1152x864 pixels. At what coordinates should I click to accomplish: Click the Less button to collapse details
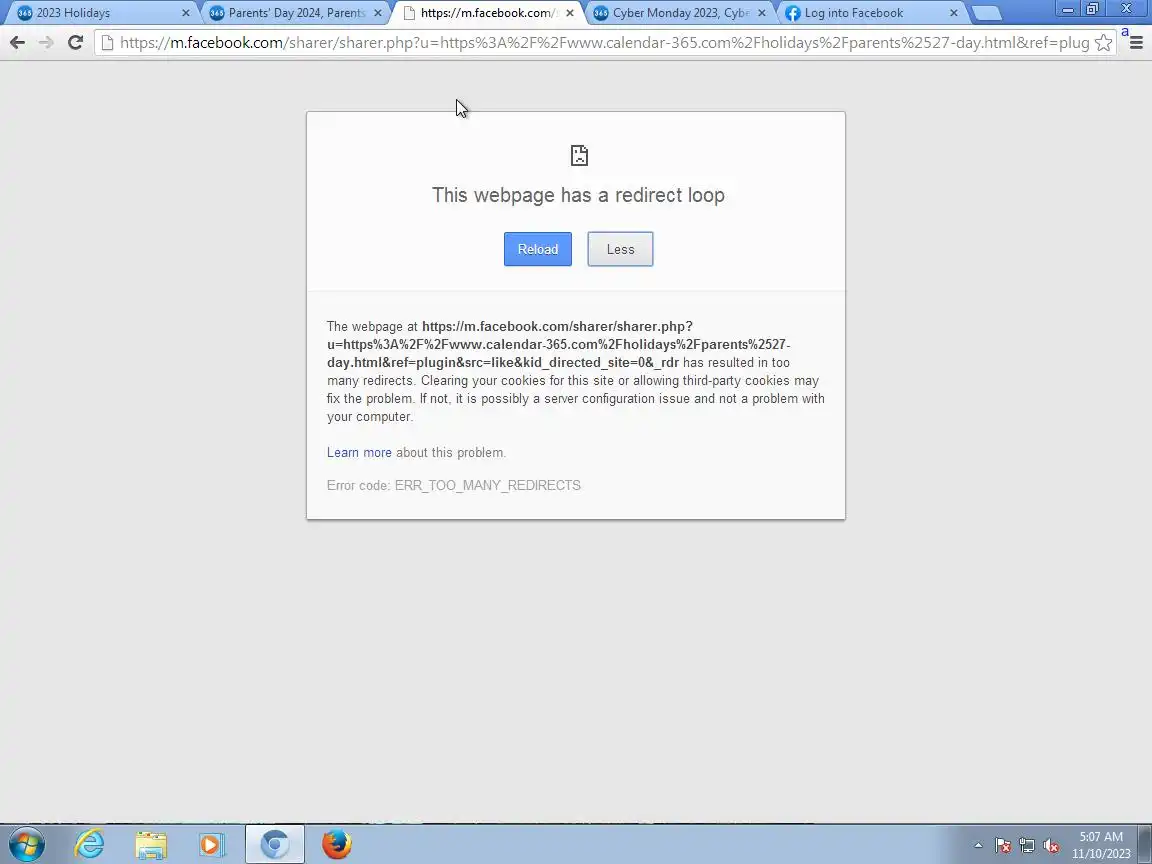620,249
